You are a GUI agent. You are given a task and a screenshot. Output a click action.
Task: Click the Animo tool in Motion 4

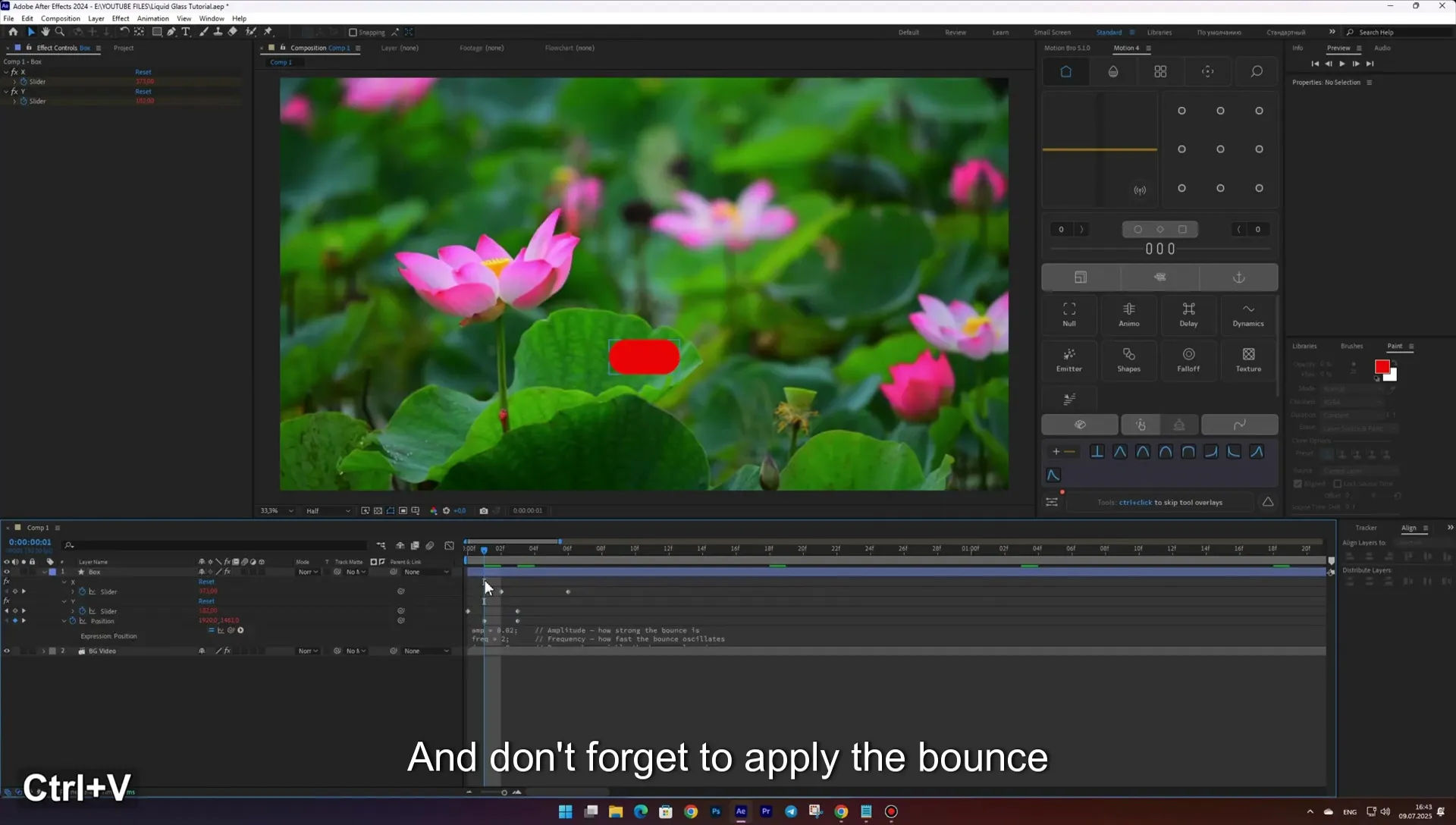pyautogui.click(x=1129, y=314)
